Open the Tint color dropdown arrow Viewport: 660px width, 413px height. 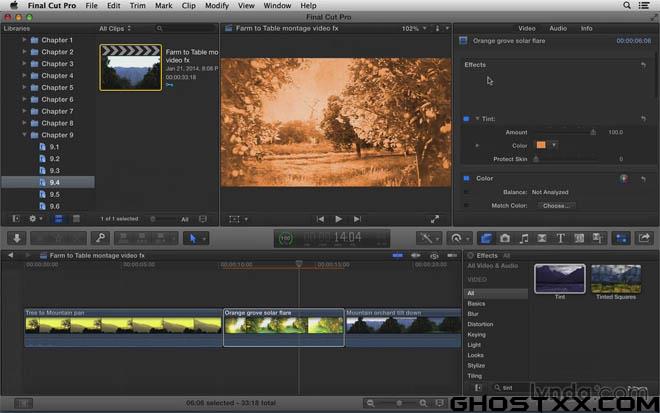(x=554, y=145)
